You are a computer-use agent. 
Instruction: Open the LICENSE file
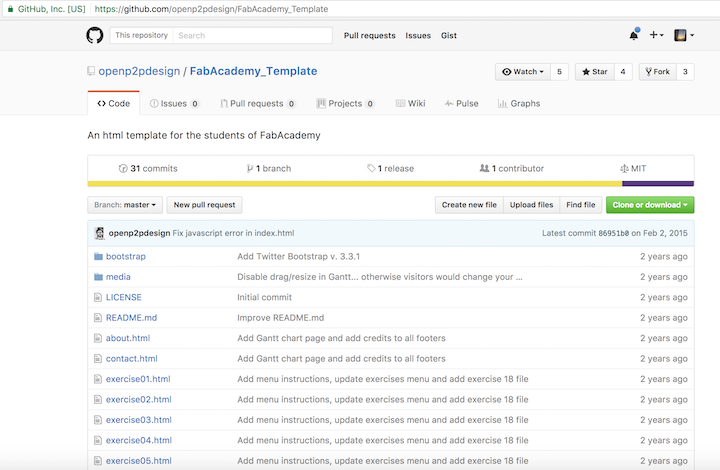coord(124,297)
